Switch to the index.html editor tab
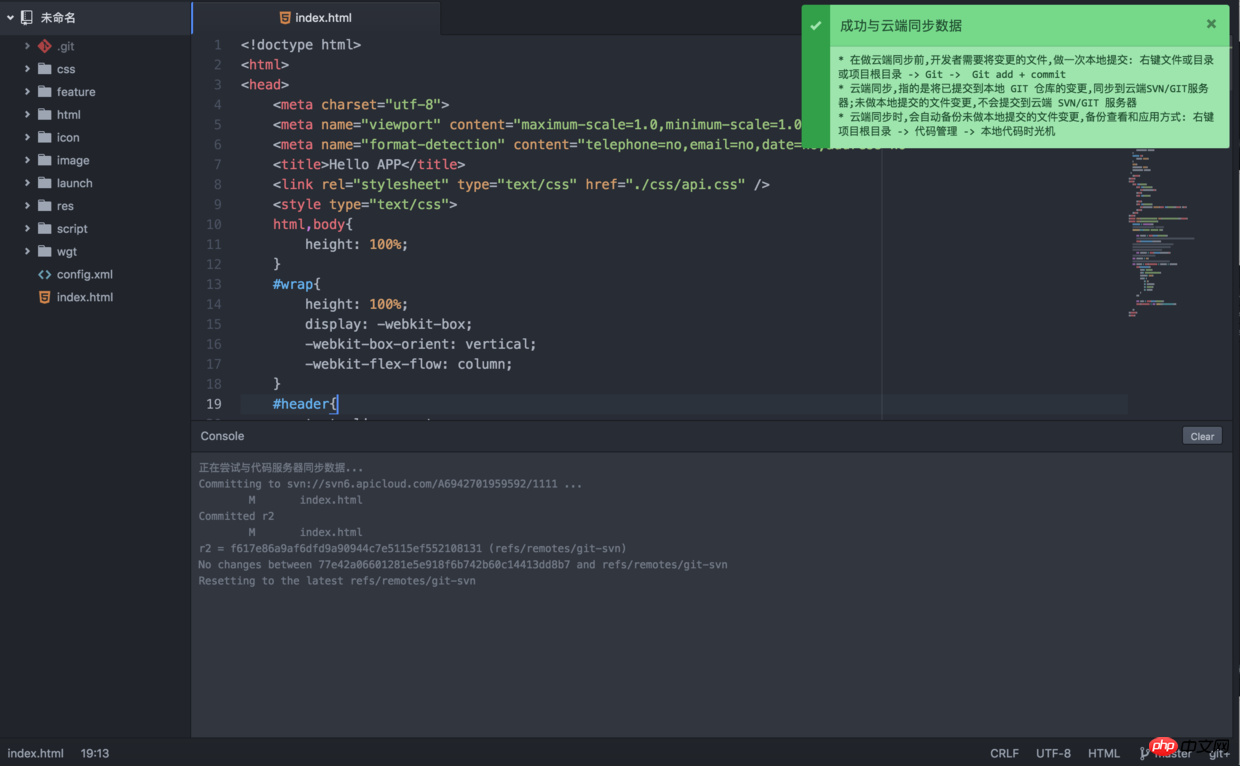 [315, 18]
